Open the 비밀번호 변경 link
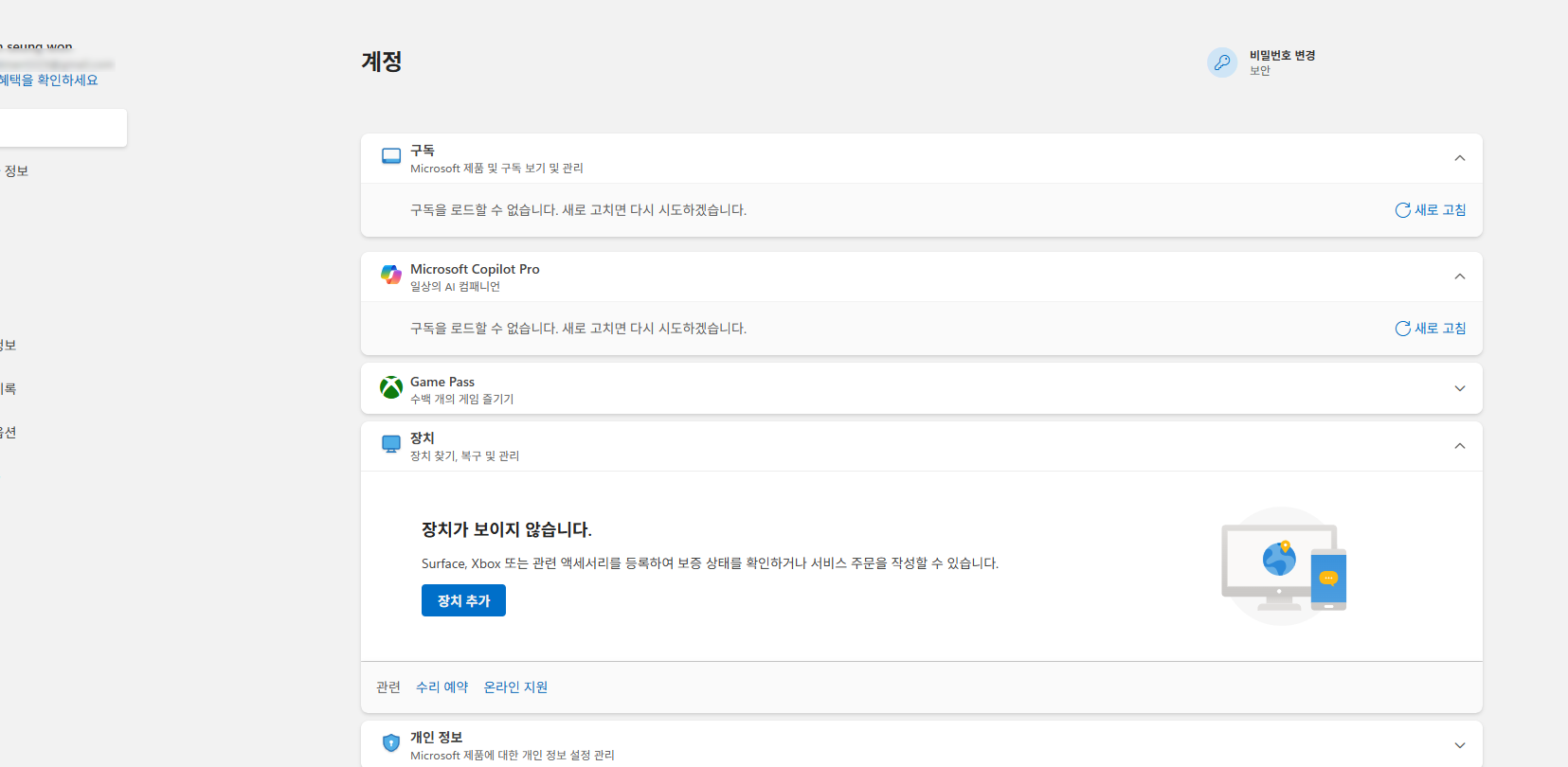 pos(1282,55)
